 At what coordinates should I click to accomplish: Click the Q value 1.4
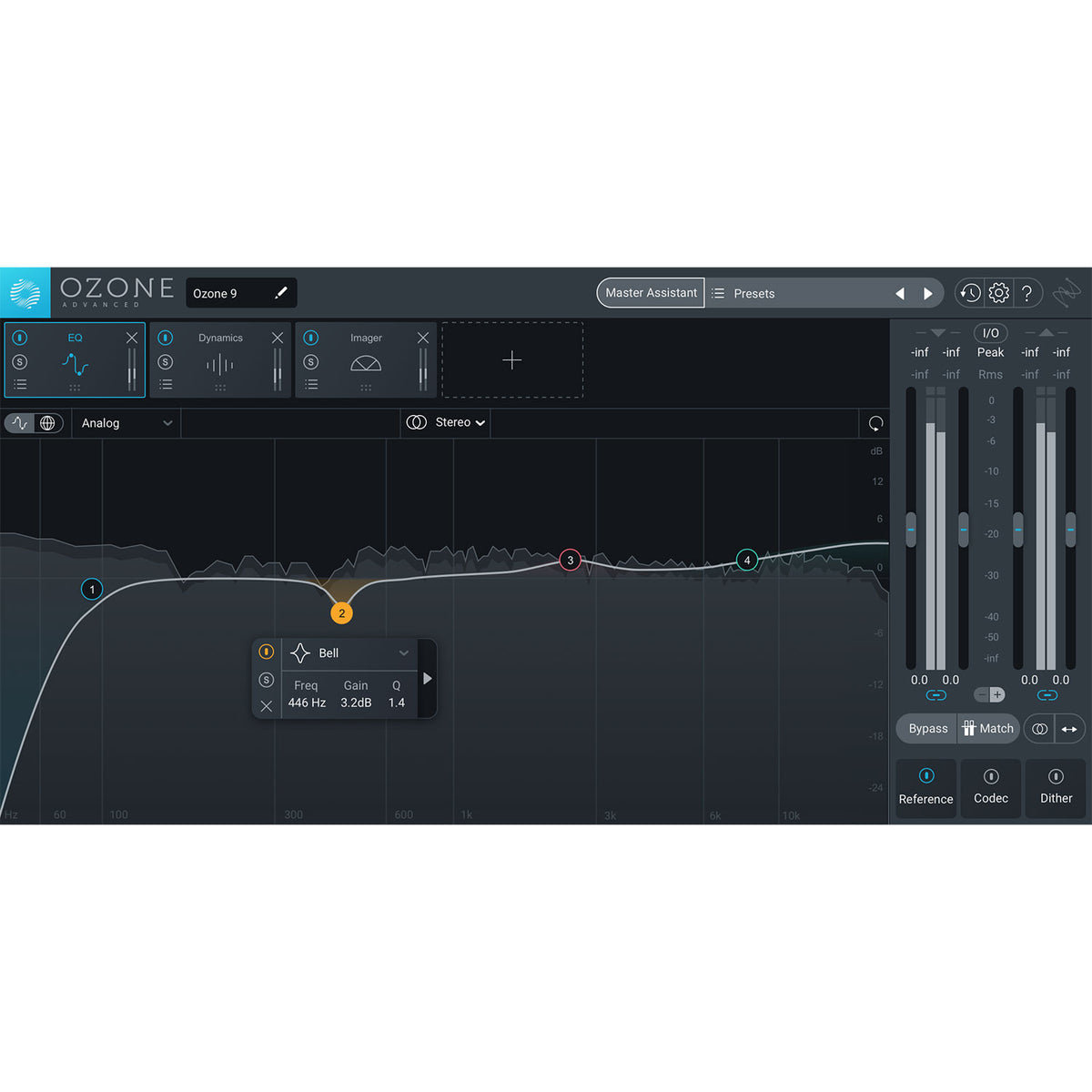point(397,703)
